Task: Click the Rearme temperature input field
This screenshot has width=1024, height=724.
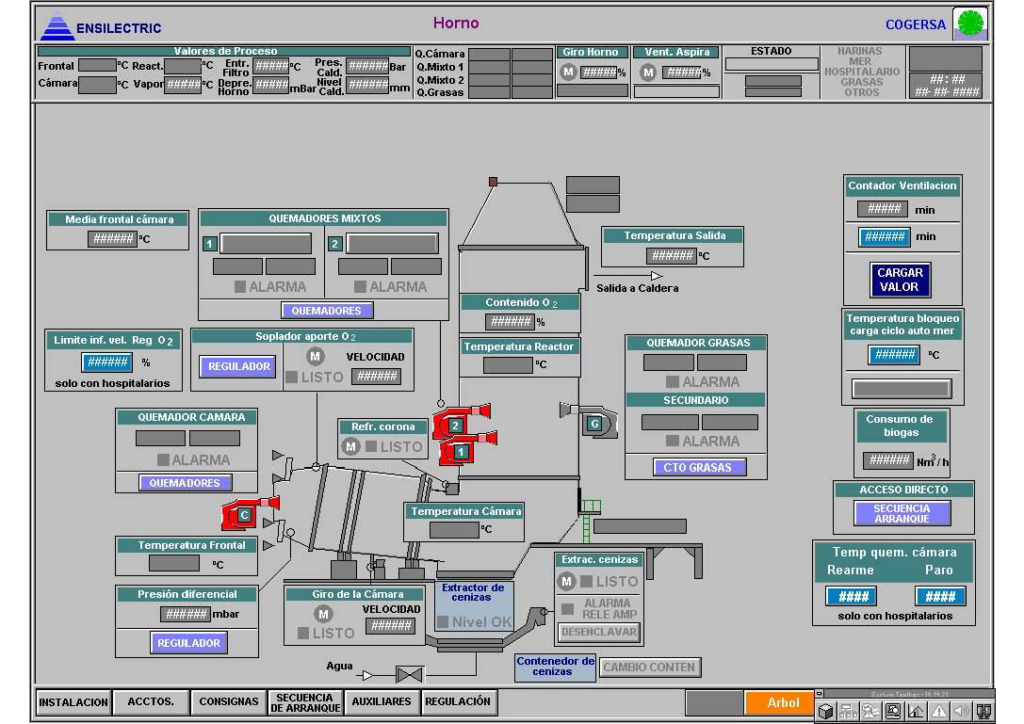Action: (850, 596)
